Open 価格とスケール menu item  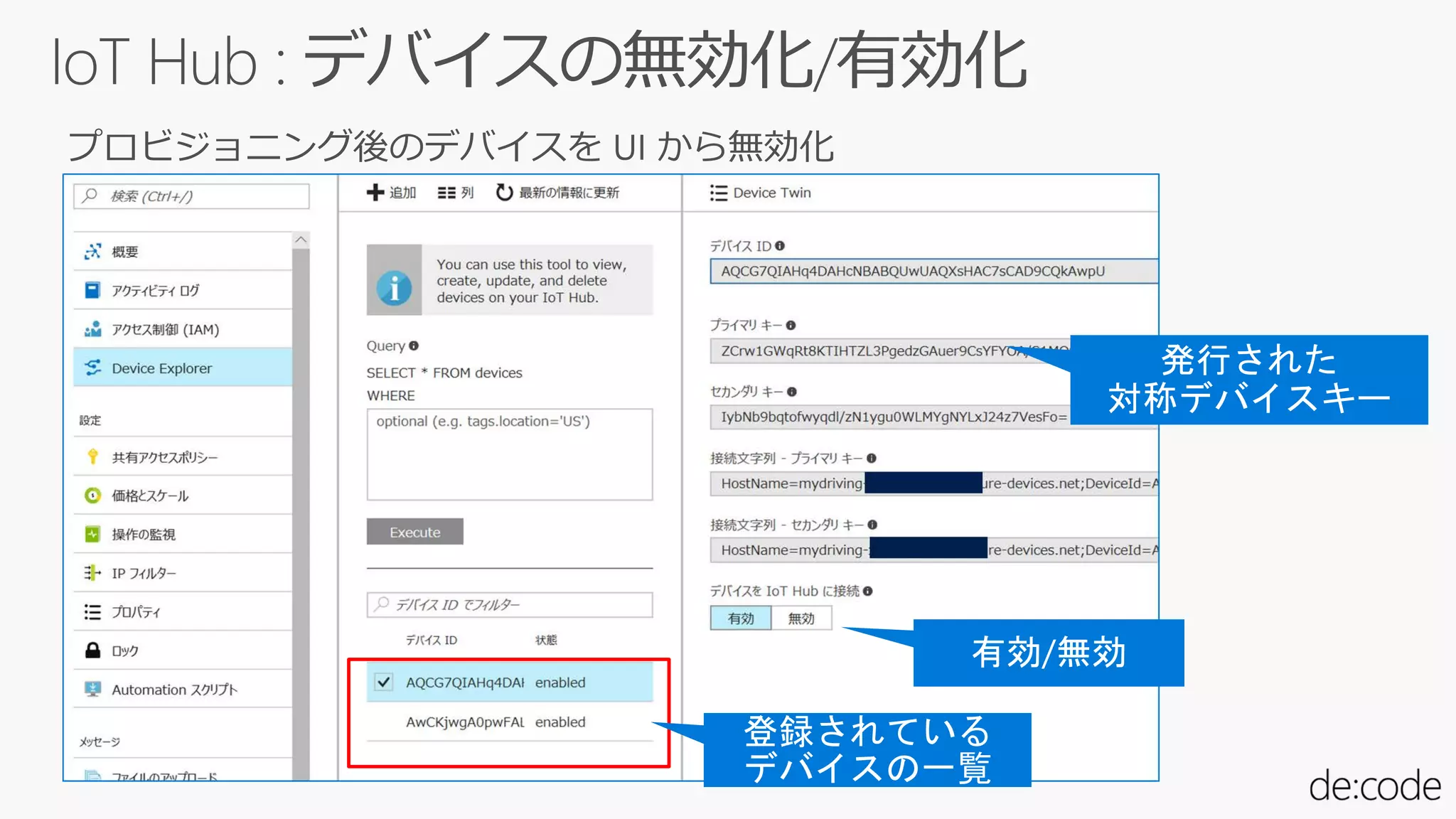click(149, 496)
